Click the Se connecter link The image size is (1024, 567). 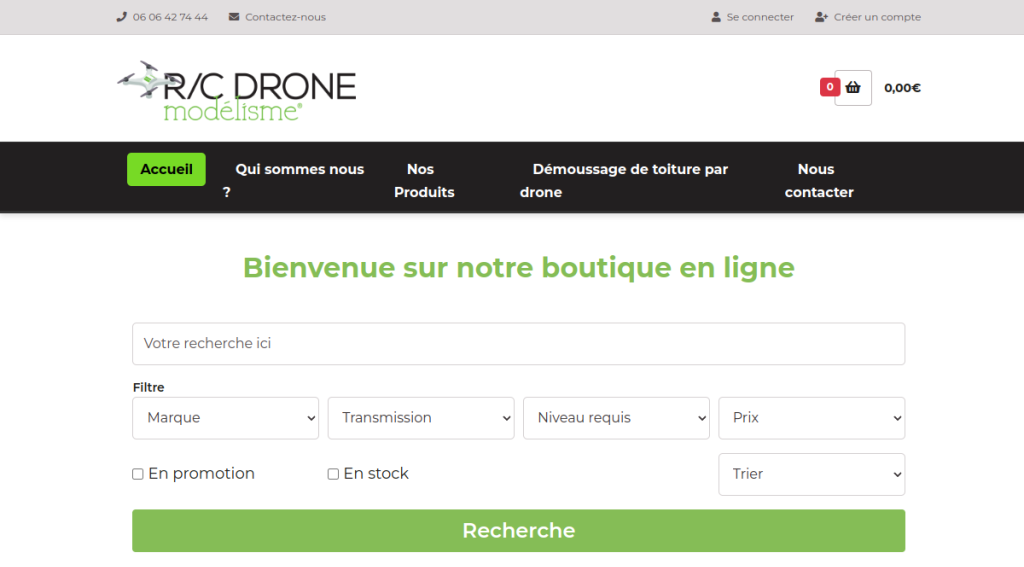point(760,17)
